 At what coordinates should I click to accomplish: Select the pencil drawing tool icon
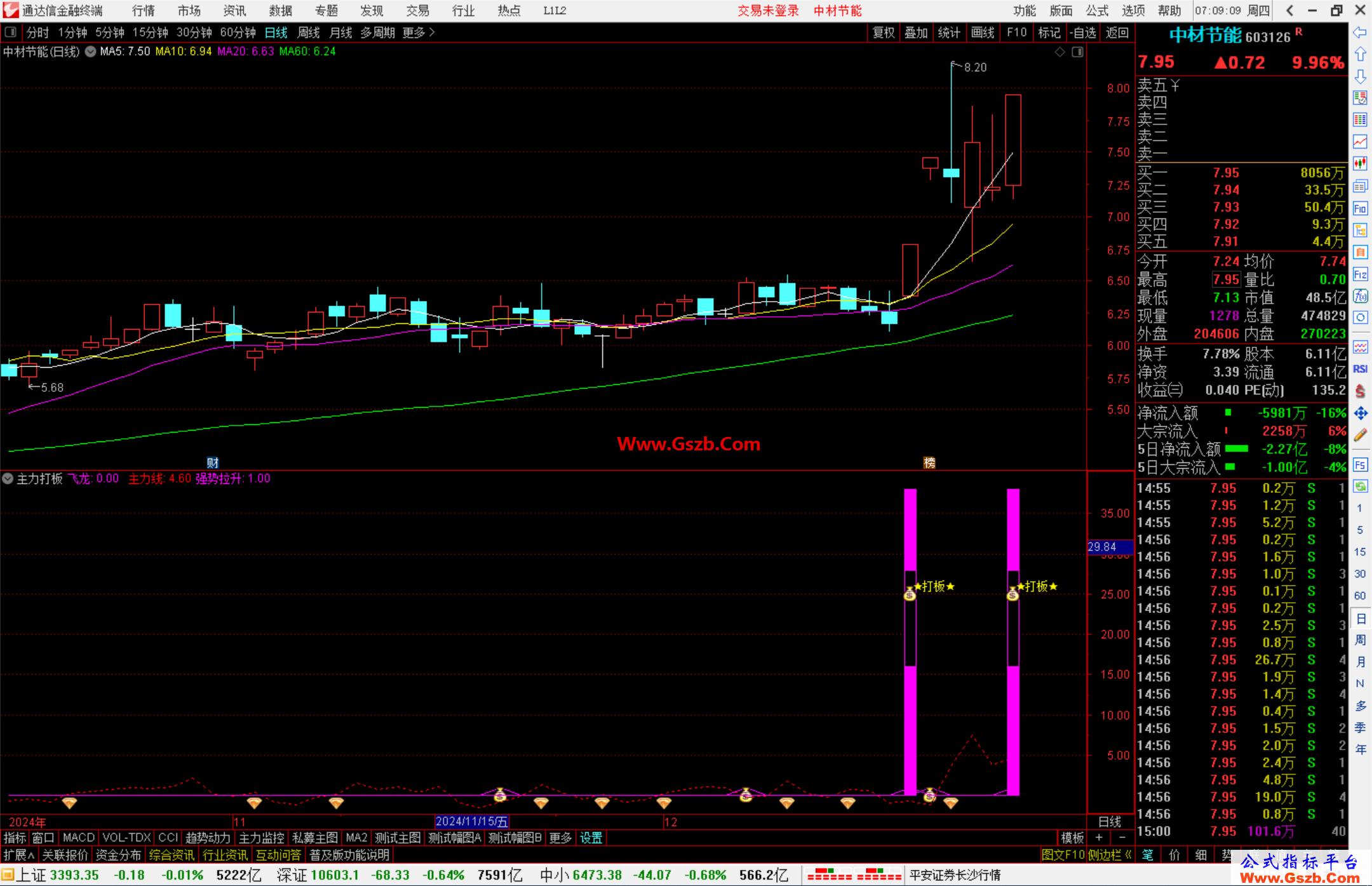(1360, 436)
